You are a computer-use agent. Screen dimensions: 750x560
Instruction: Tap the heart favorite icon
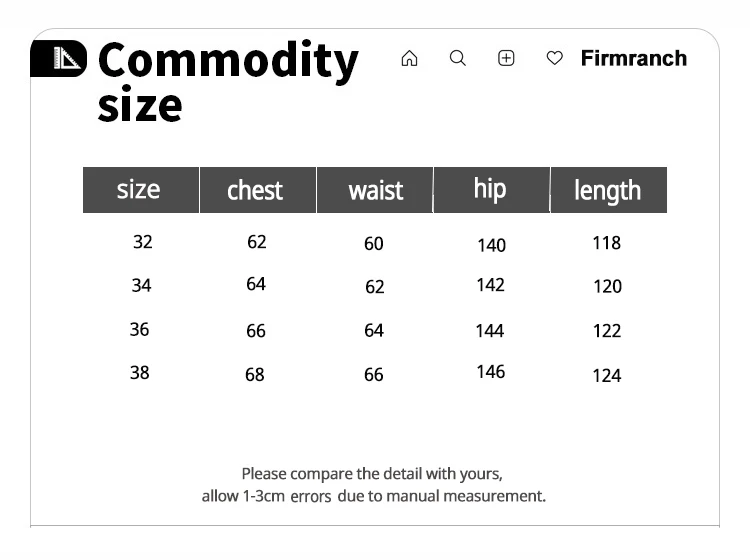point(554,59)
